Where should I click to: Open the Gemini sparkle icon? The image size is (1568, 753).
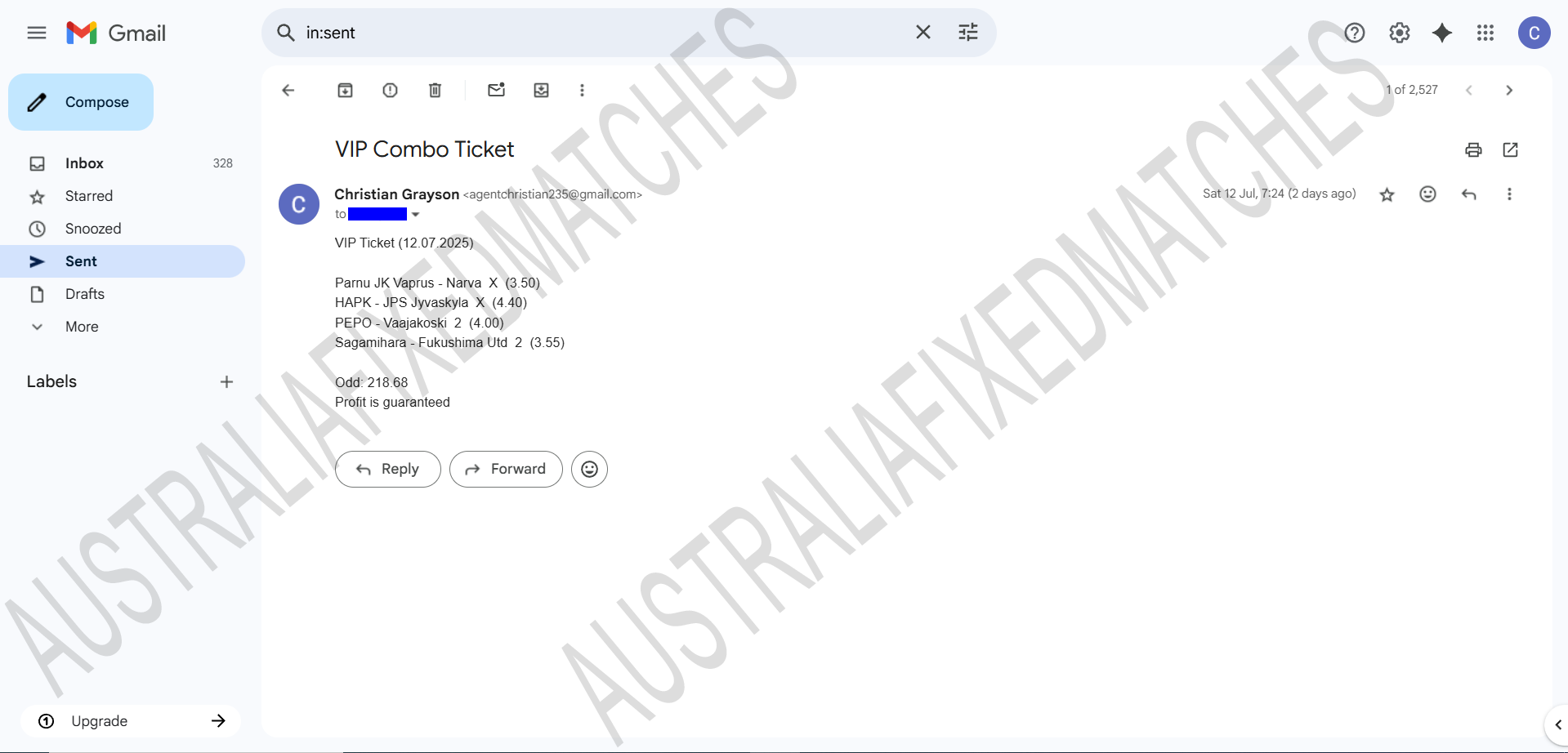point(1442,33)
